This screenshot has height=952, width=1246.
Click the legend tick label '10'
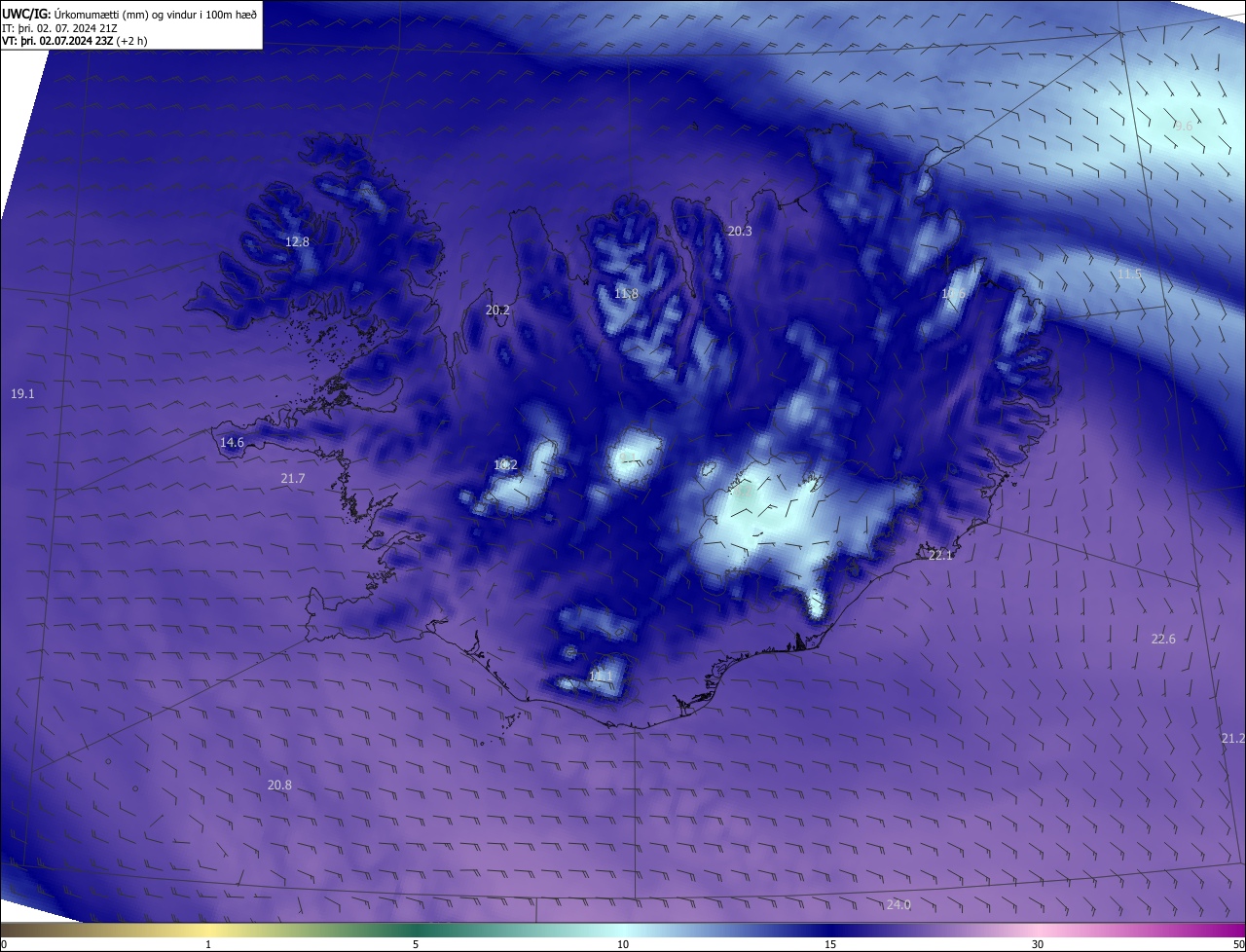(623, 944)
